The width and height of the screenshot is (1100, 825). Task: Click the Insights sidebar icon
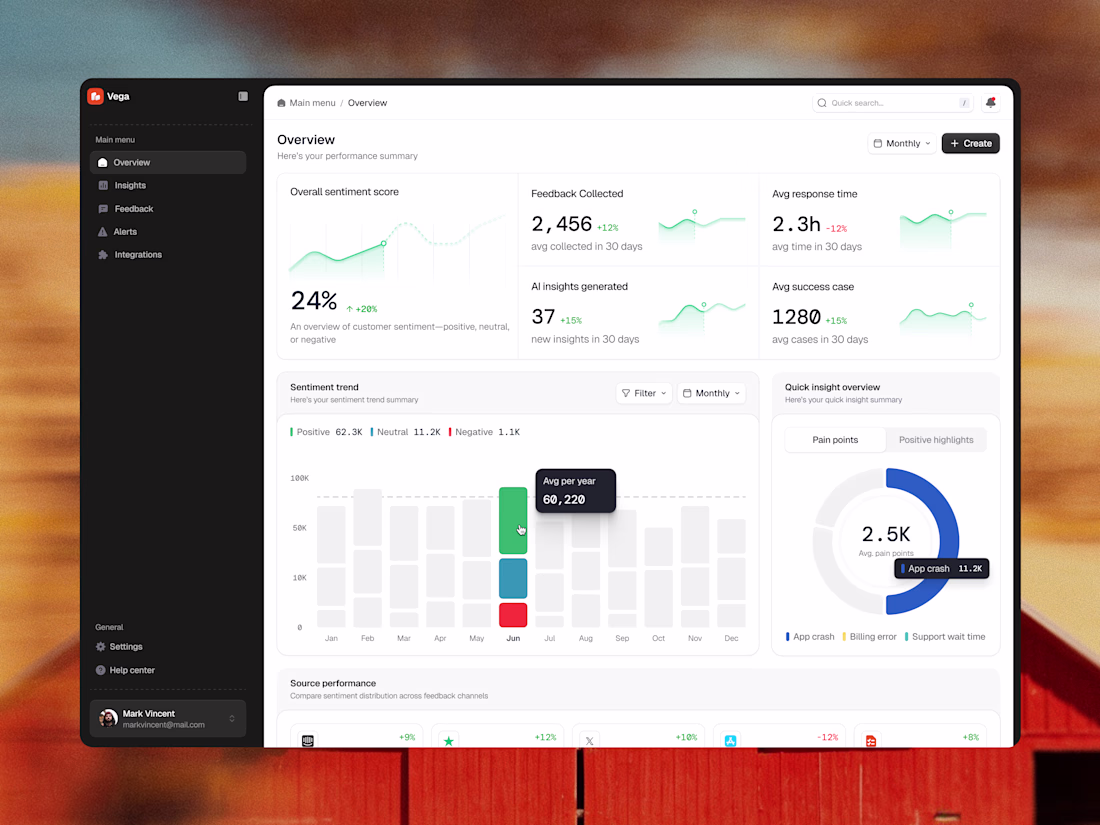pyautogui.click(x=103, y=185)
